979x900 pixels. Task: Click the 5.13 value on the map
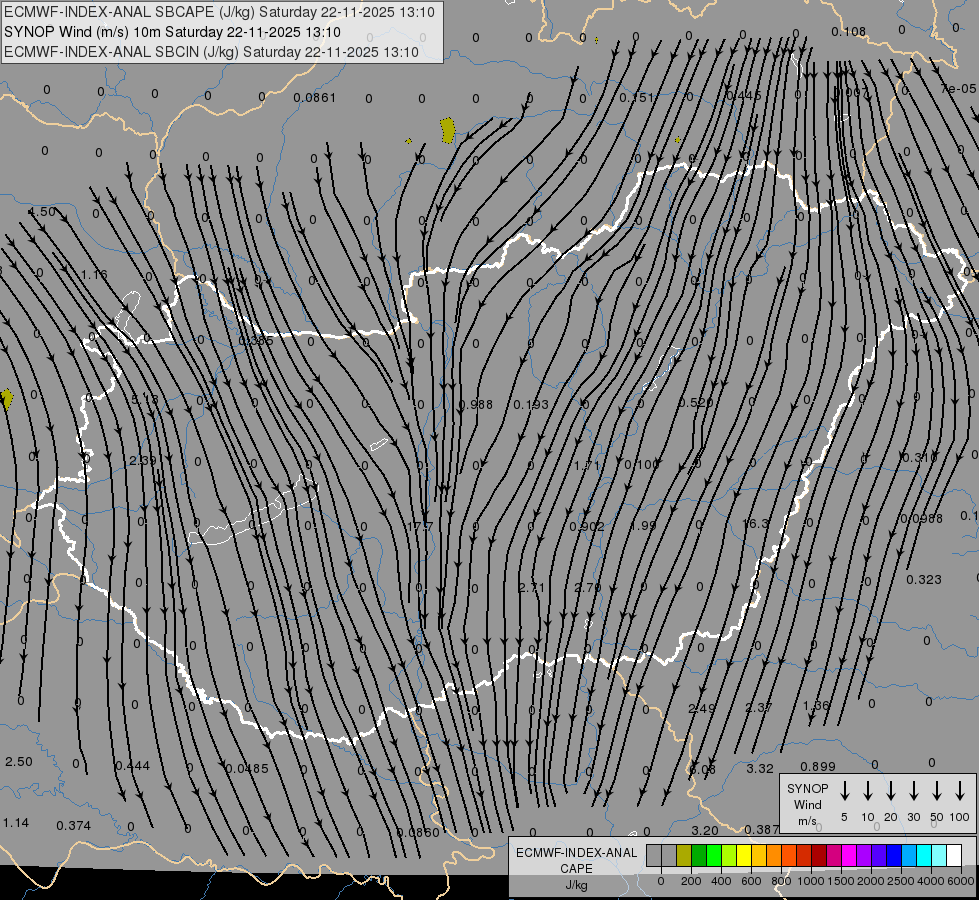(x=145, y=399)
